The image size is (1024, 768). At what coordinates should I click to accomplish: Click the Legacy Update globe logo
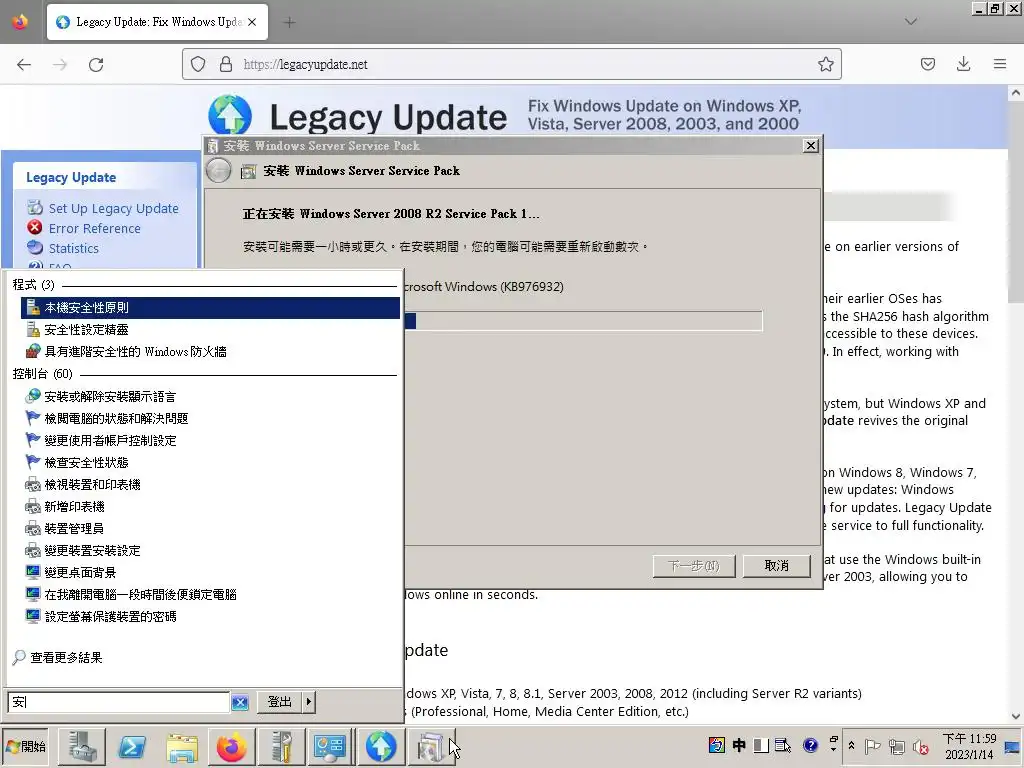point(230,116)
